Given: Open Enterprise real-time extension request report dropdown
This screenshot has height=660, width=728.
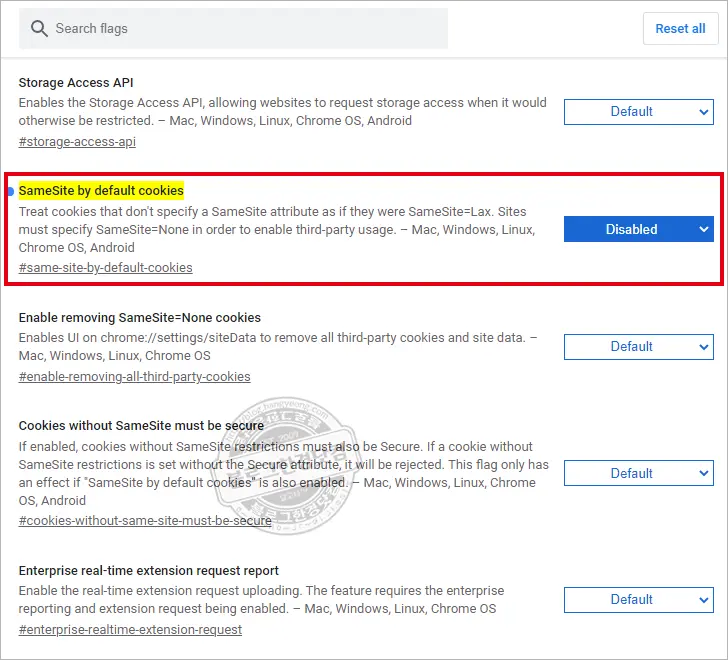Looking at the screenshot, I should [638, 600].
